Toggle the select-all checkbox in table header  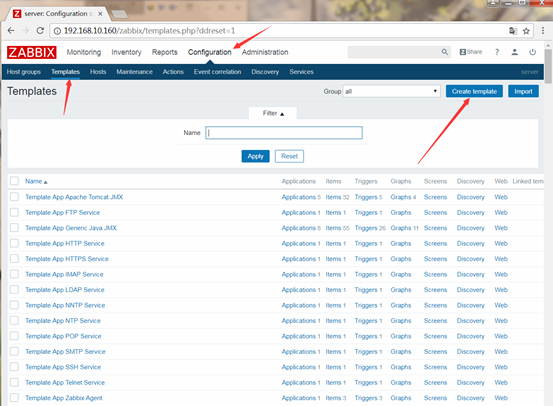[14, 181]
